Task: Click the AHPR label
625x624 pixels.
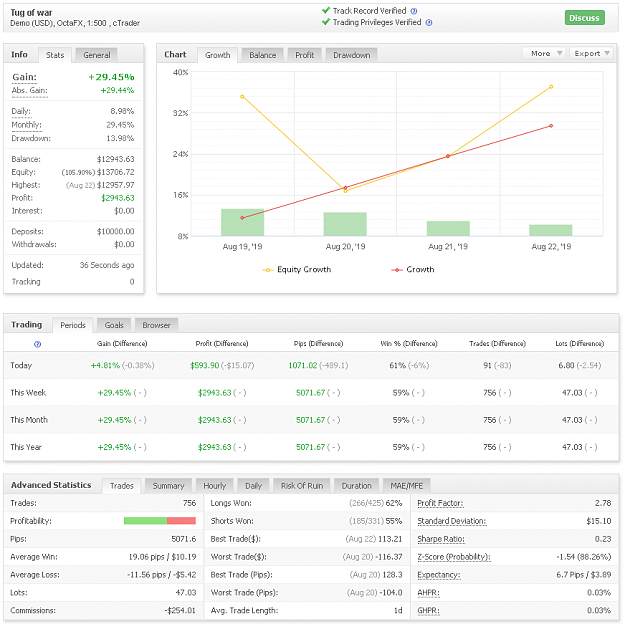Action: (428, 593)
